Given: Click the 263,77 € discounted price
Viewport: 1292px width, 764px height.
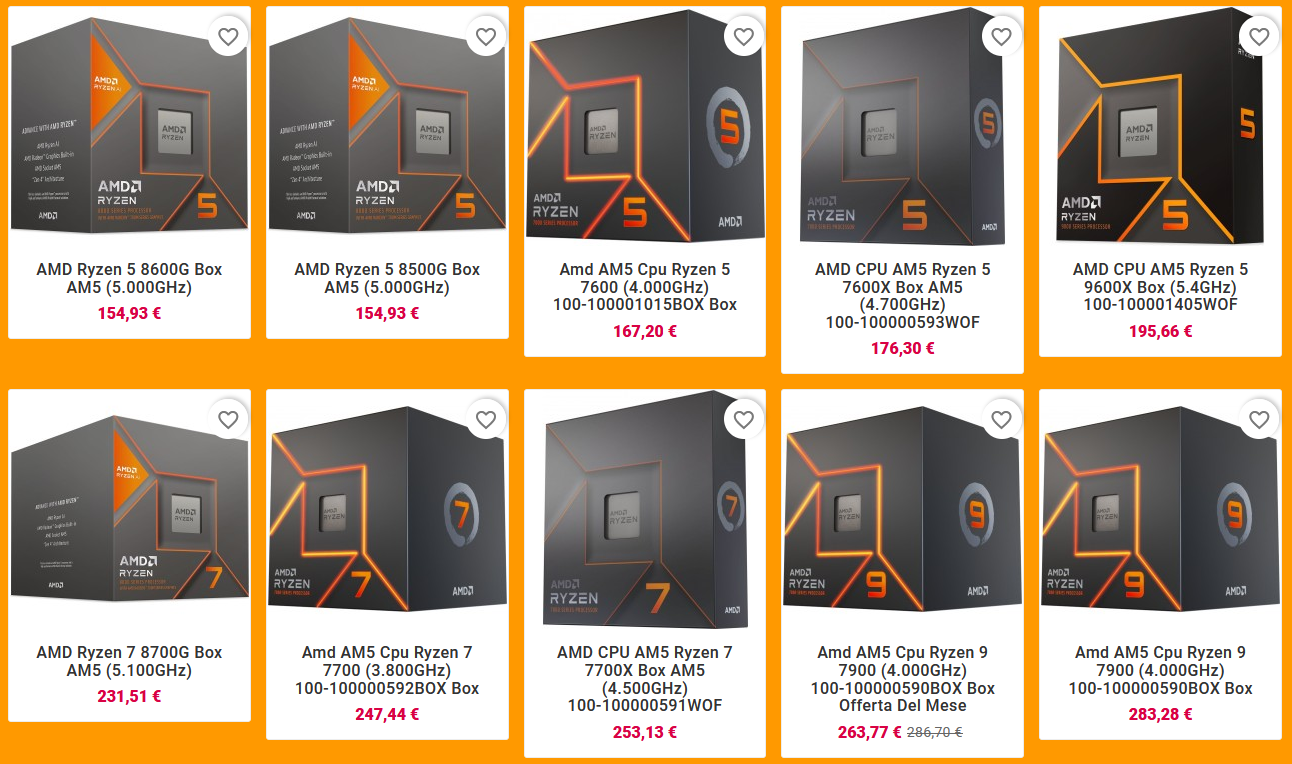Looking at the screenshot, I should point(870,732).
